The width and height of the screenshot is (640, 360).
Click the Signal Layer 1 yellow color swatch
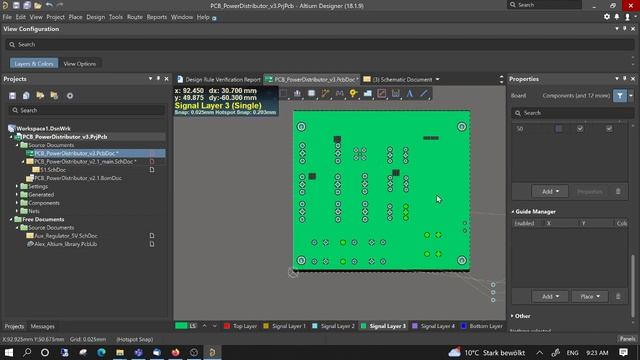(266, 326)
